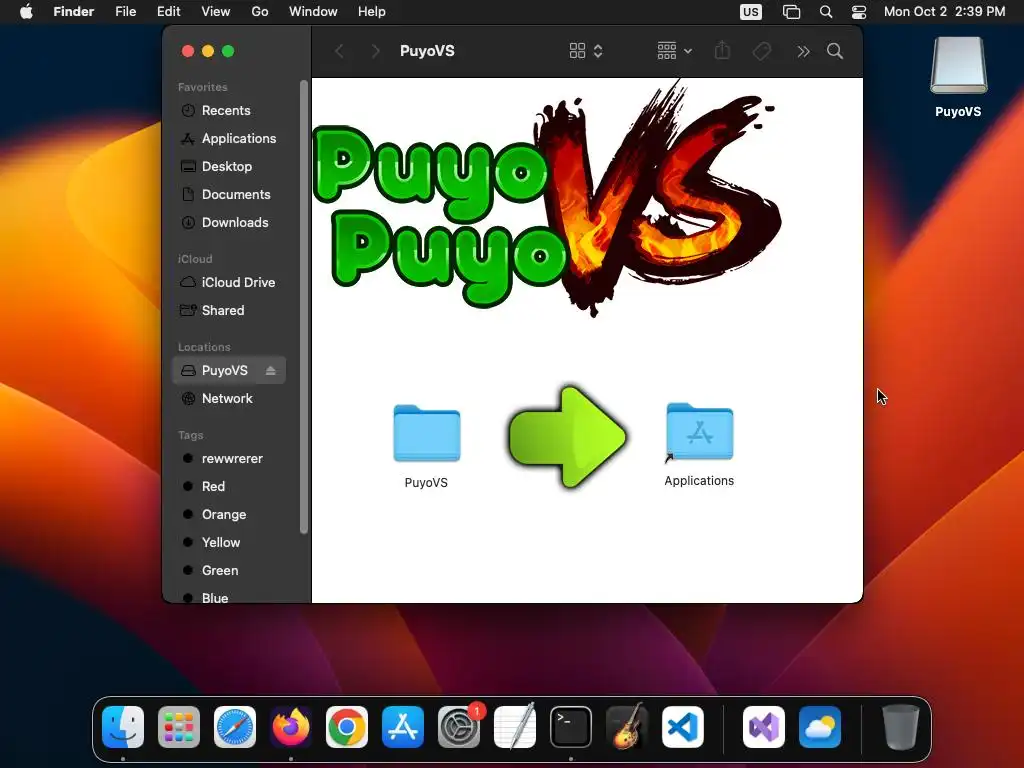Viewport: 1024px width, 768px height.
Task: Launch Google Chrome from the Dock
Action: [x=347, y=727]
